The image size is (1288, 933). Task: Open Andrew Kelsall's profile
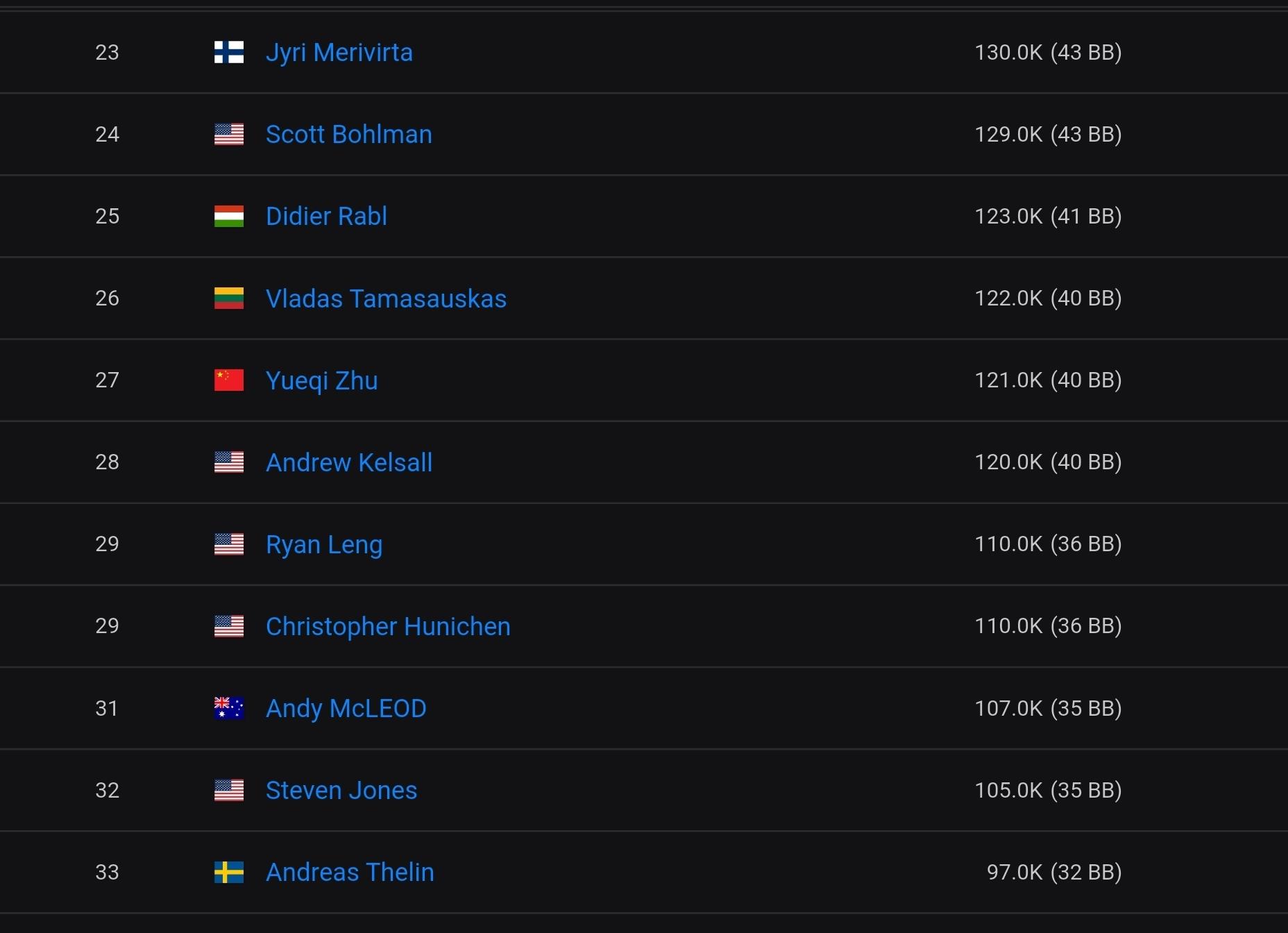pyautogui.click(x=348, y=462)
